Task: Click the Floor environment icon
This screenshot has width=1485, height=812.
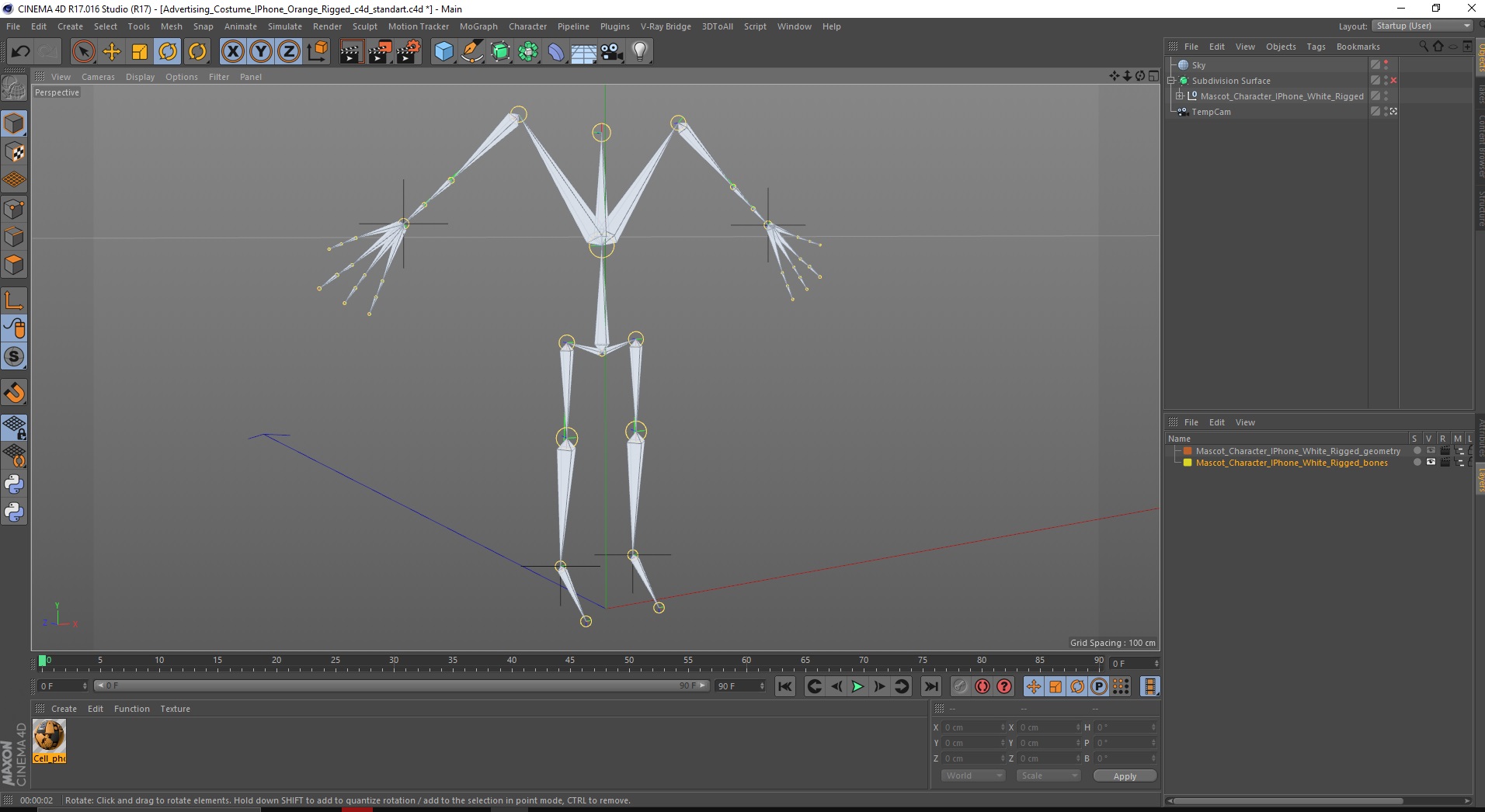Action: pos(584,52)
